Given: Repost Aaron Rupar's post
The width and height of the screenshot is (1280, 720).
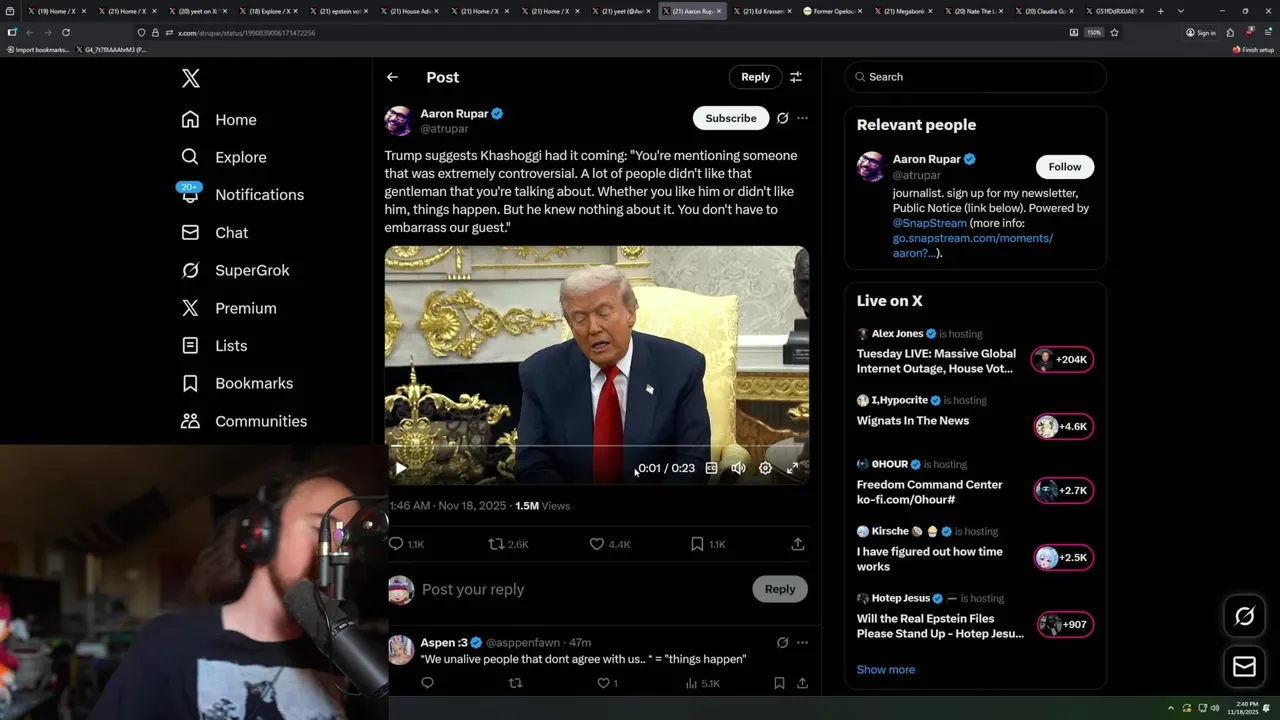Looking at the screenshot, I should pos(496,544).
